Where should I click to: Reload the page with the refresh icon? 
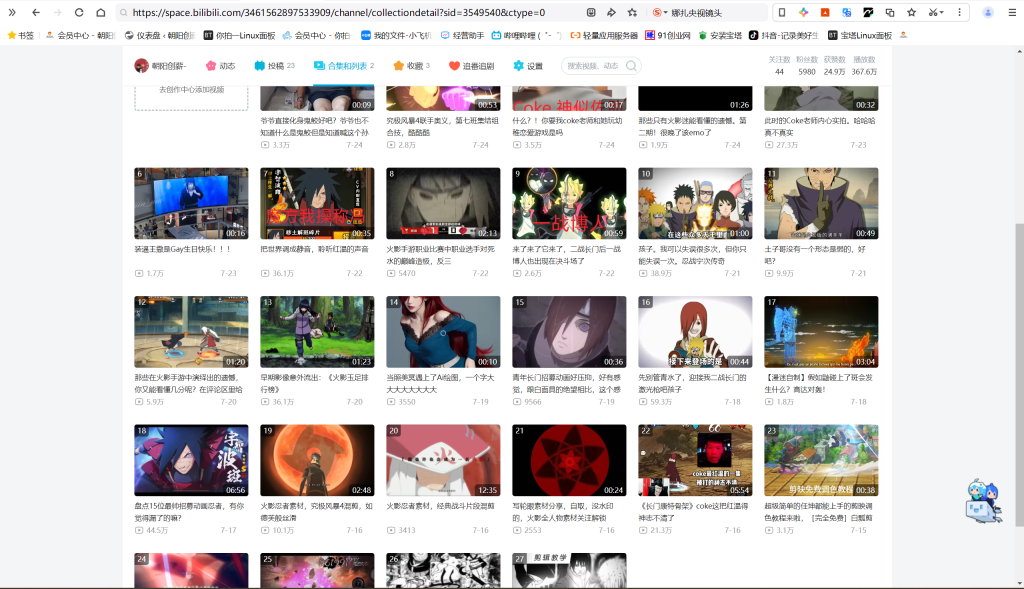pos(78,12)
